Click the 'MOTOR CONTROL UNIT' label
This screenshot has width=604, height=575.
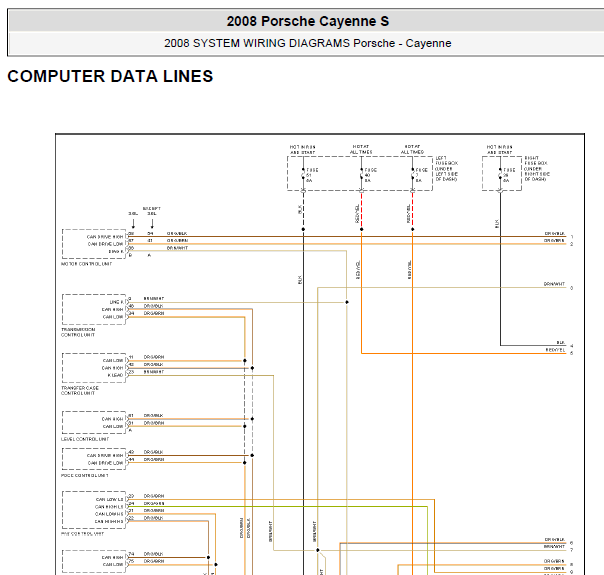pyautogui.click(x=86, y=264)
